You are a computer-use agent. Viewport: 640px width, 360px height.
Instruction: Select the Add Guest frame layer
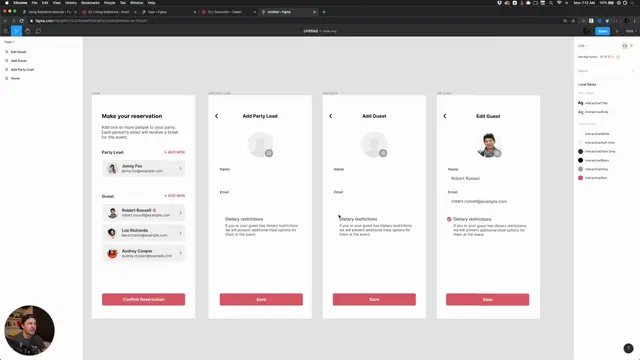19,61
